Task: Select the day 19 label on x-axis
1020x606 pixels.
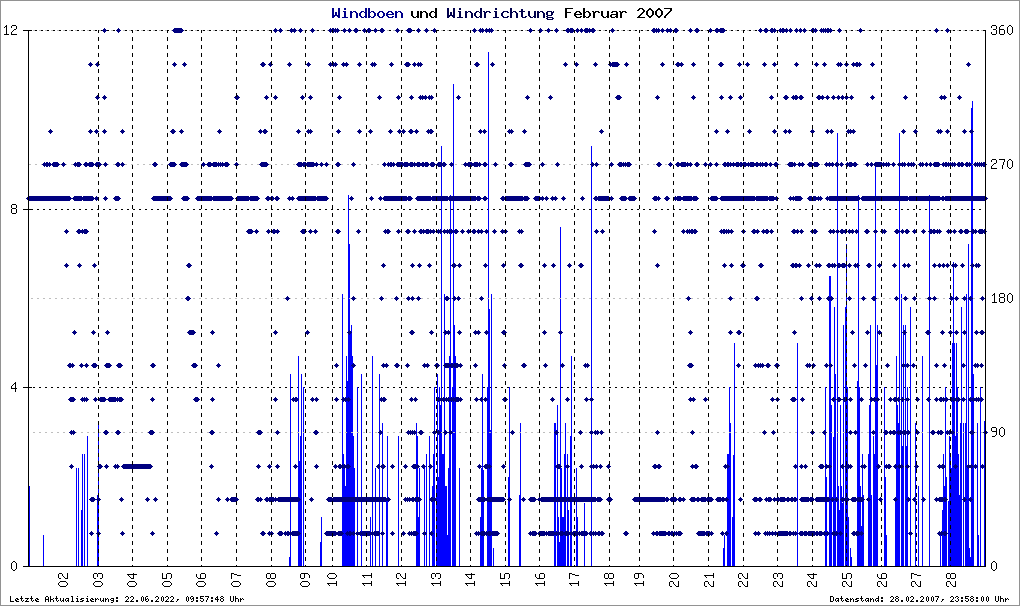Action: (639, 579)
